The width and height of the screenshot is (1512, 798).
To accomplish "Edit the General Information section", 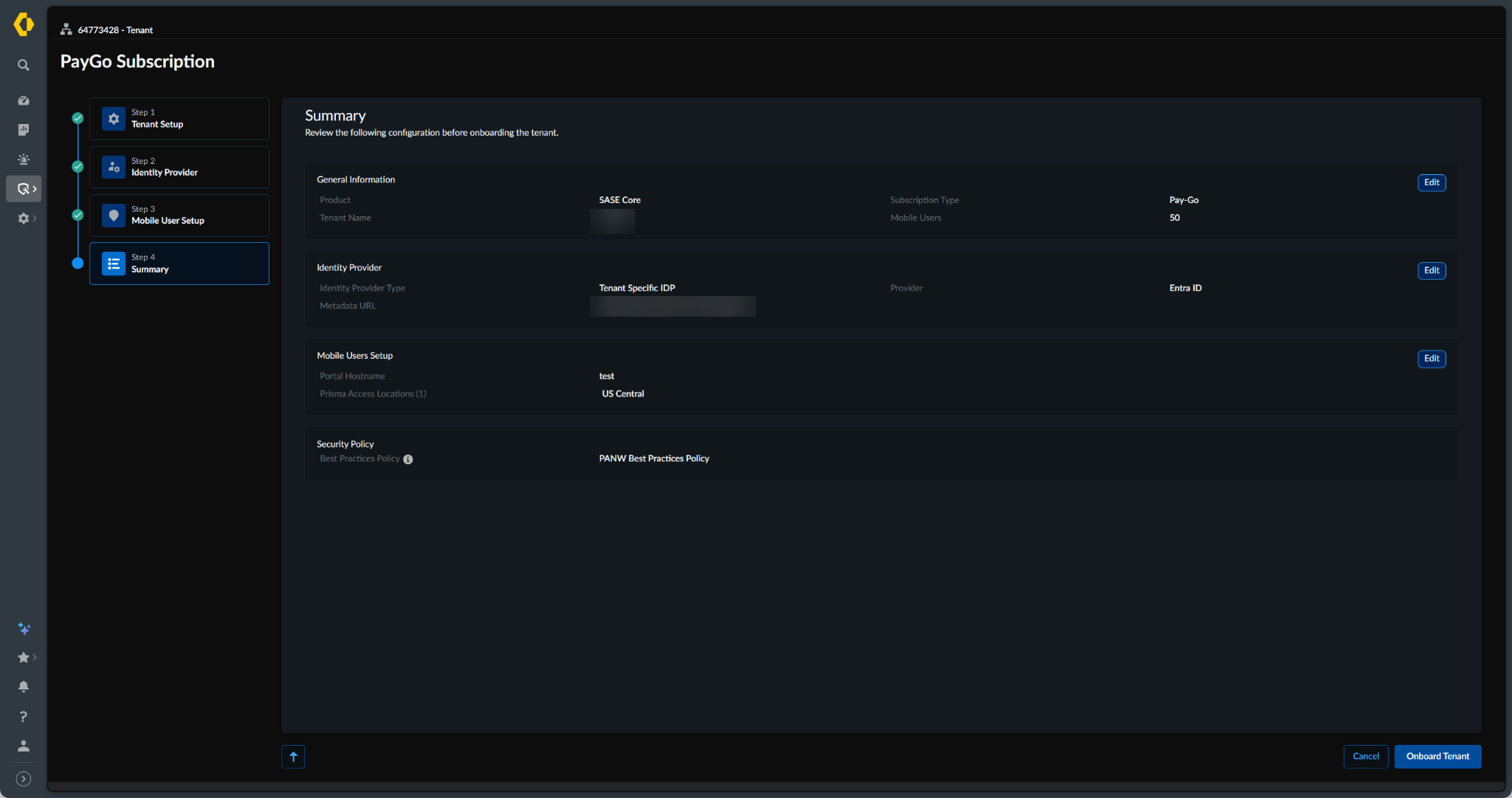I will pos(1432,182).
